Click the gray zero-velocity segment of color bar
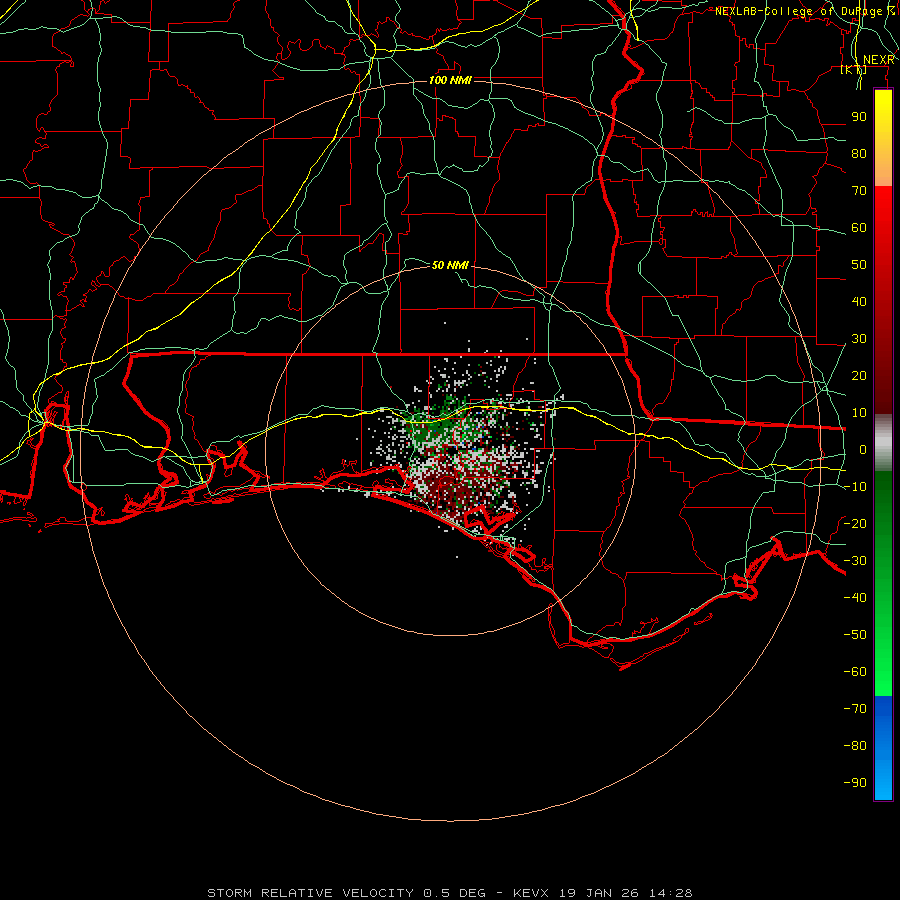The width and height of the screenshot is (900, 900). 883,443
